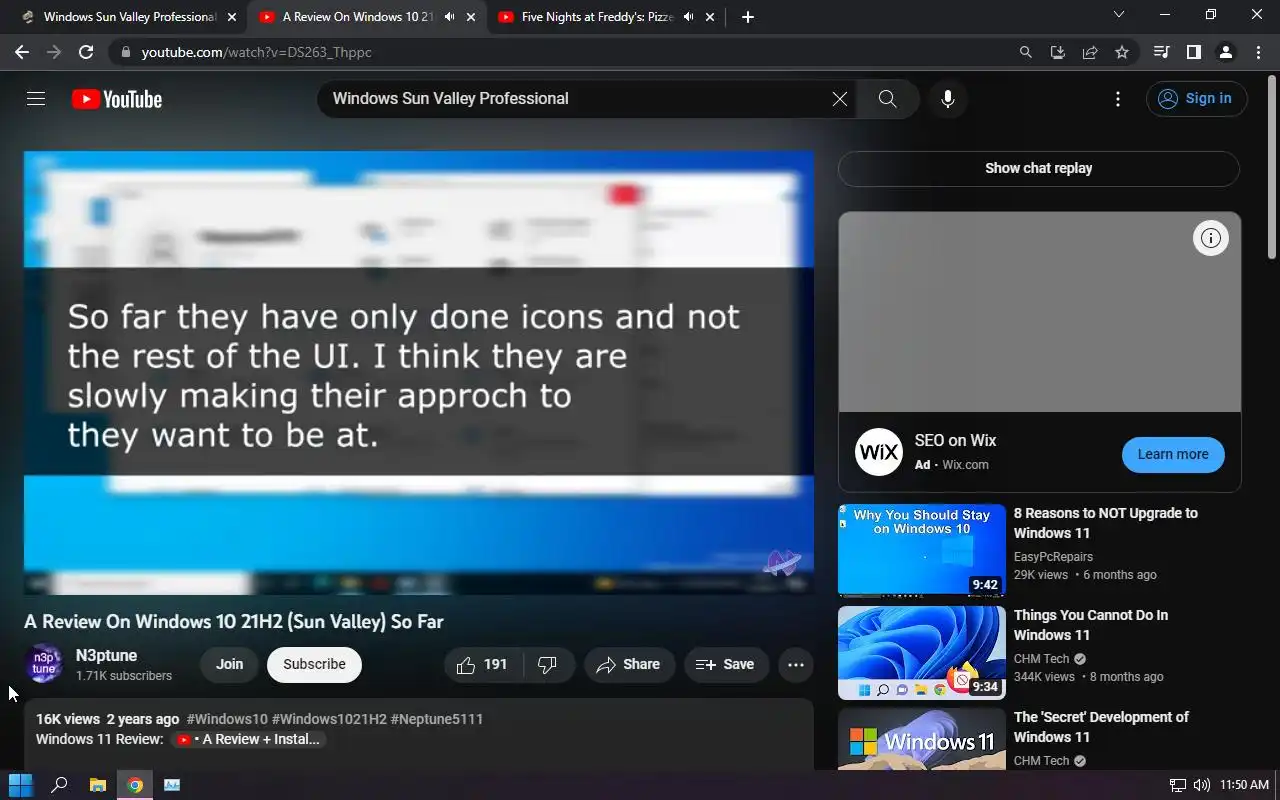The height and width of the screenshot is (800, 1280).
Task: Install YouTube app icon in address bar
Action: (1057, 52)
